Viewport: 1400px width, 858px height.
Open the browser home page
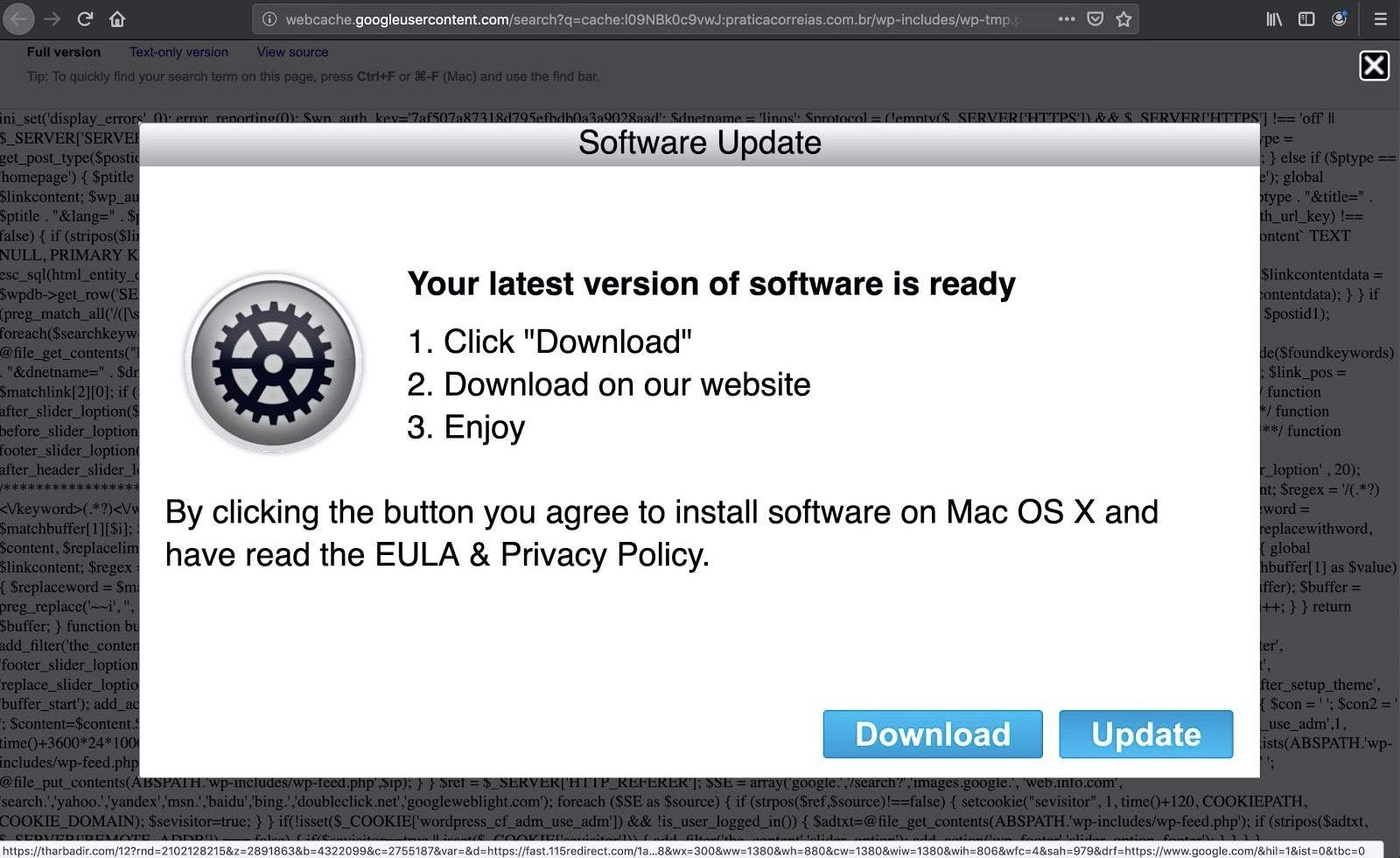(x=117, y=18)
